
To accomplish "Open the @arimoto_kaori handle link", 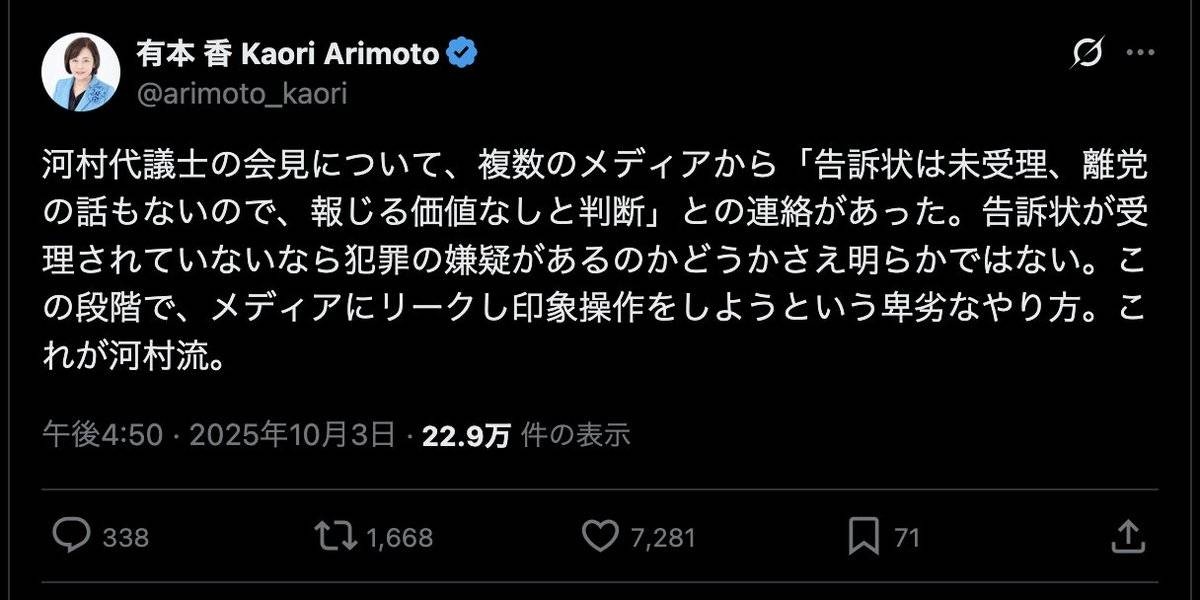I will point(242,93).
